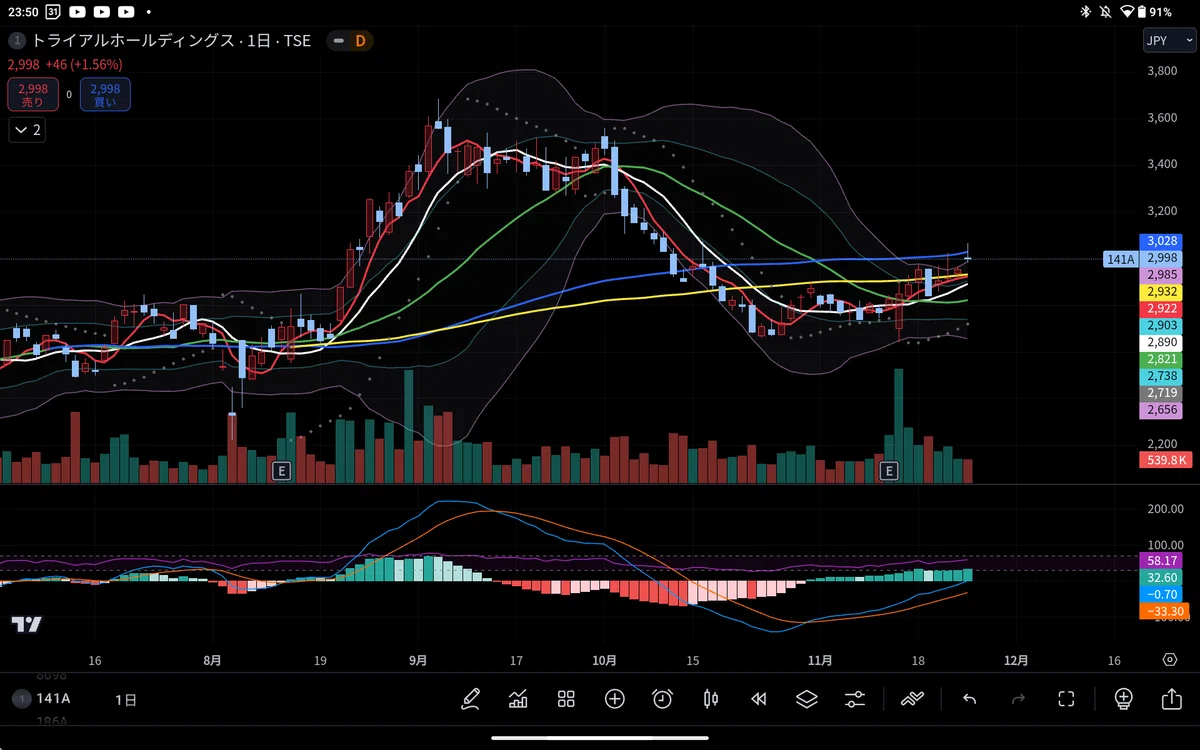Screen dimensions: 1200x750
Task: Open the indicators chart icon
Action: coord(518,699)
